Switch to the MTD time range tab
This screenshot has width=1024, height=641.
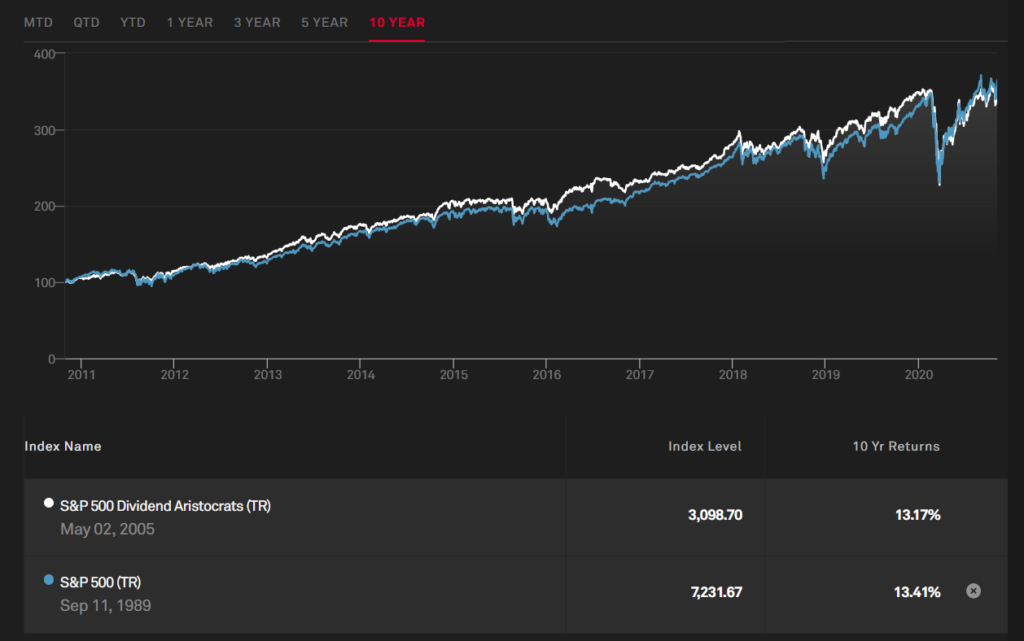[38, 22]
